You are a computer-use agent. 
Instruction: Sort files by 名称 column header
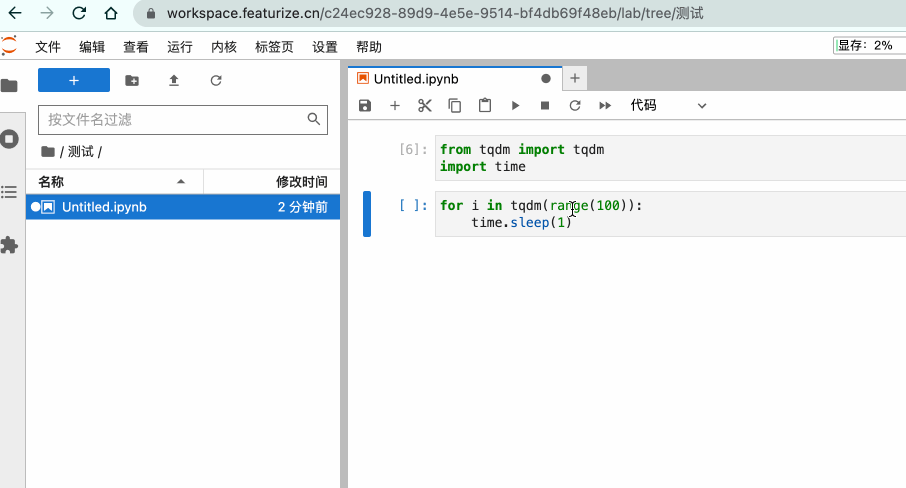tap(112, 182)
